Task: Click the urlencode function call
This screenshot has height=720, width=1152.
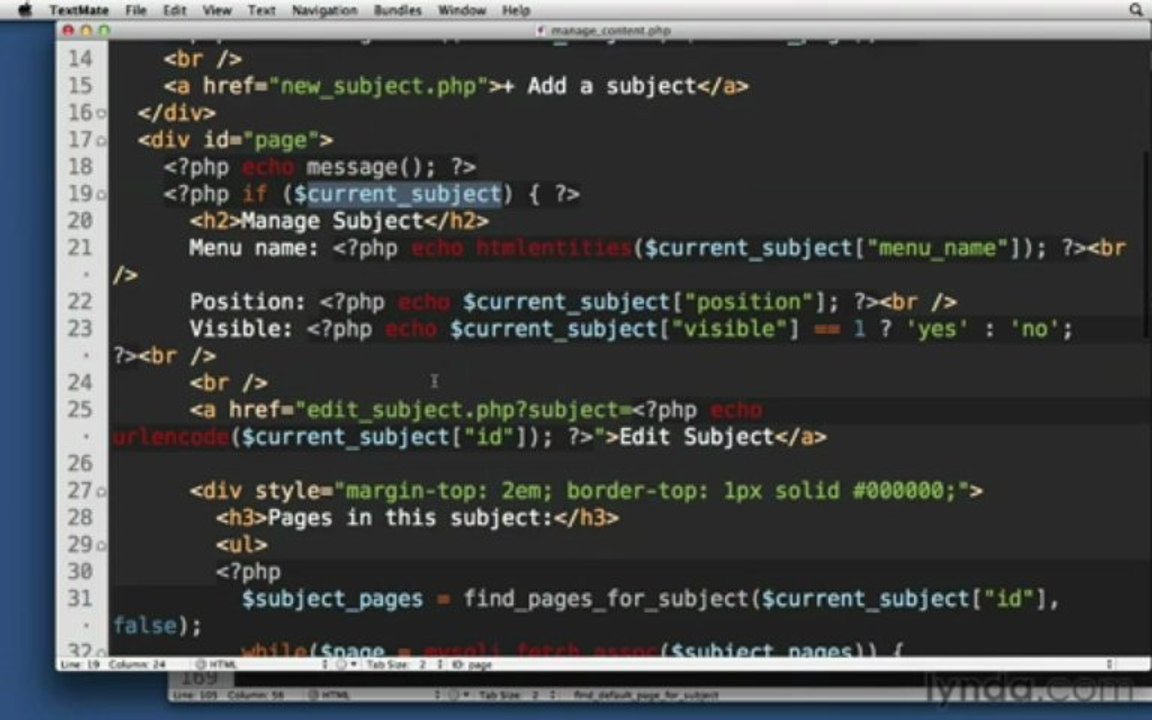Action: pos(171,437)
